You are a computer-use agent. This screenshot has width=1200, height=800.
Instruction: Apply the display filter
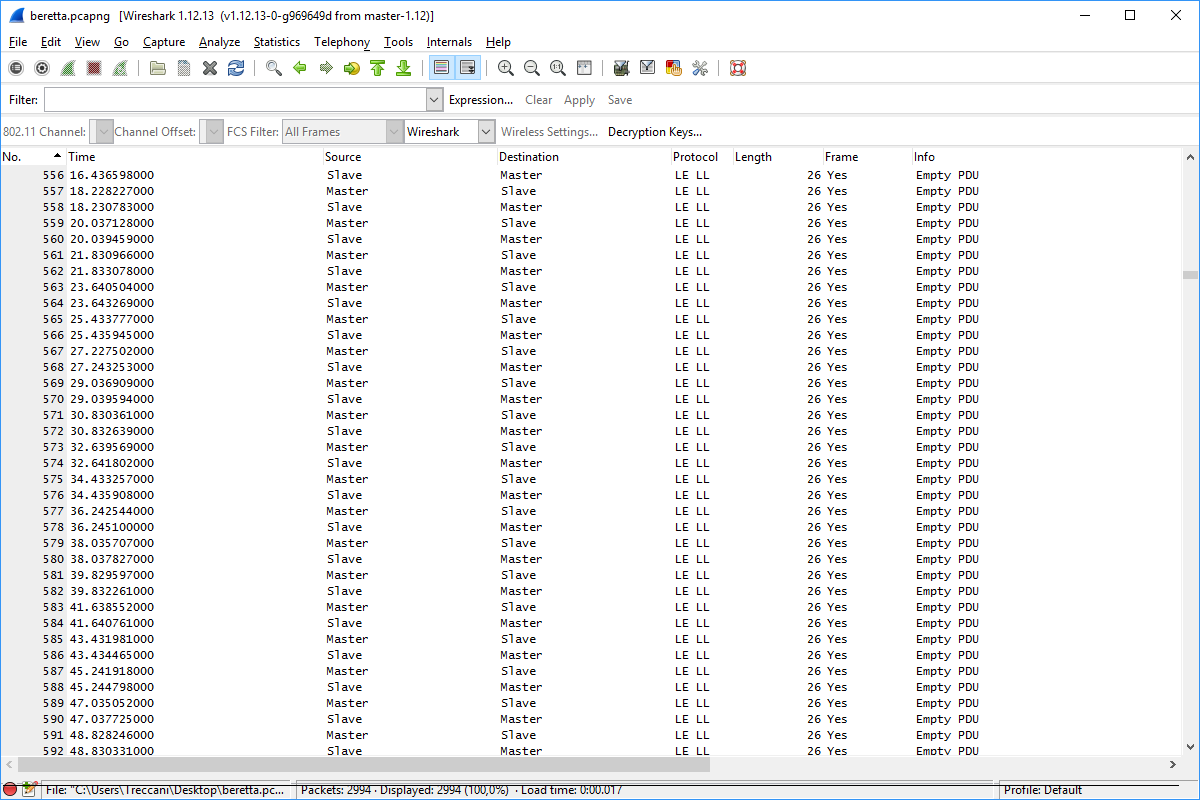click(580, 100)
